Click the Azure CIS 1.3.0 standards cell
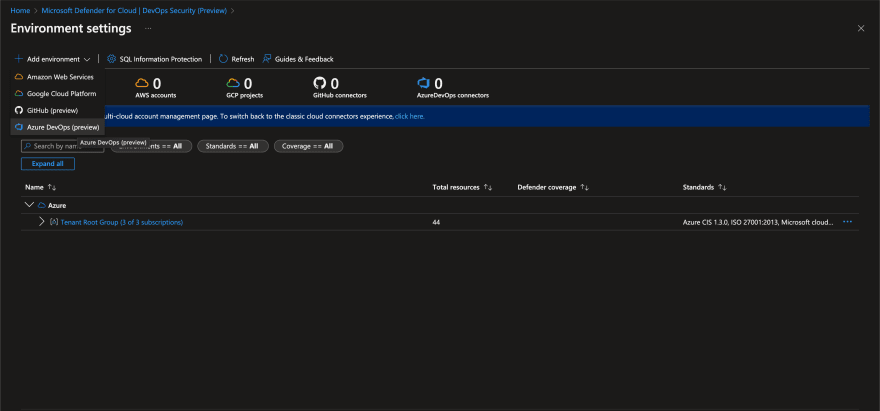880x411 pixels. coord(758,222)
